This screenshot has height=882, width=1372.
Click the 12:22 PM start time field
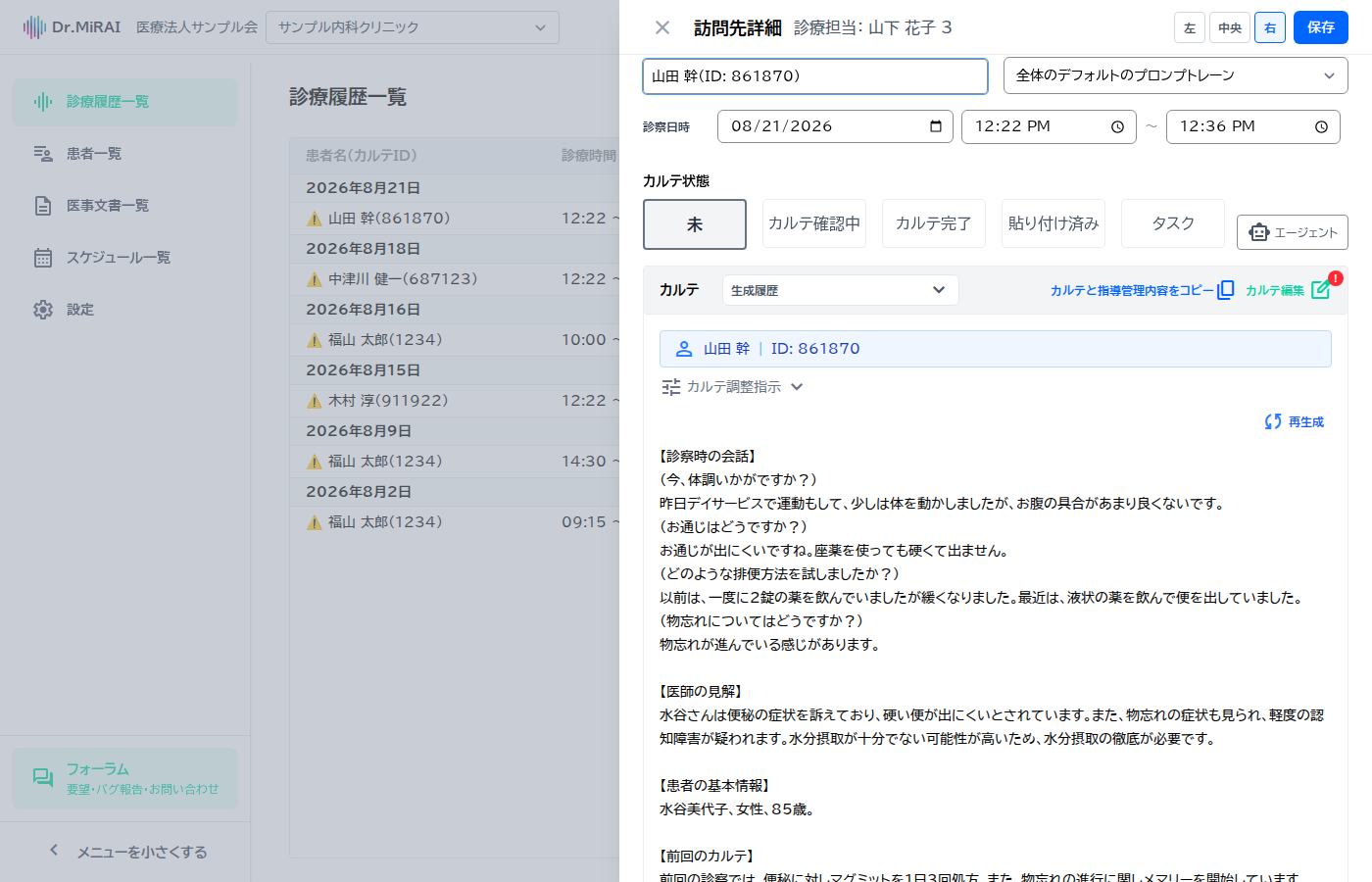point(1049,126)
